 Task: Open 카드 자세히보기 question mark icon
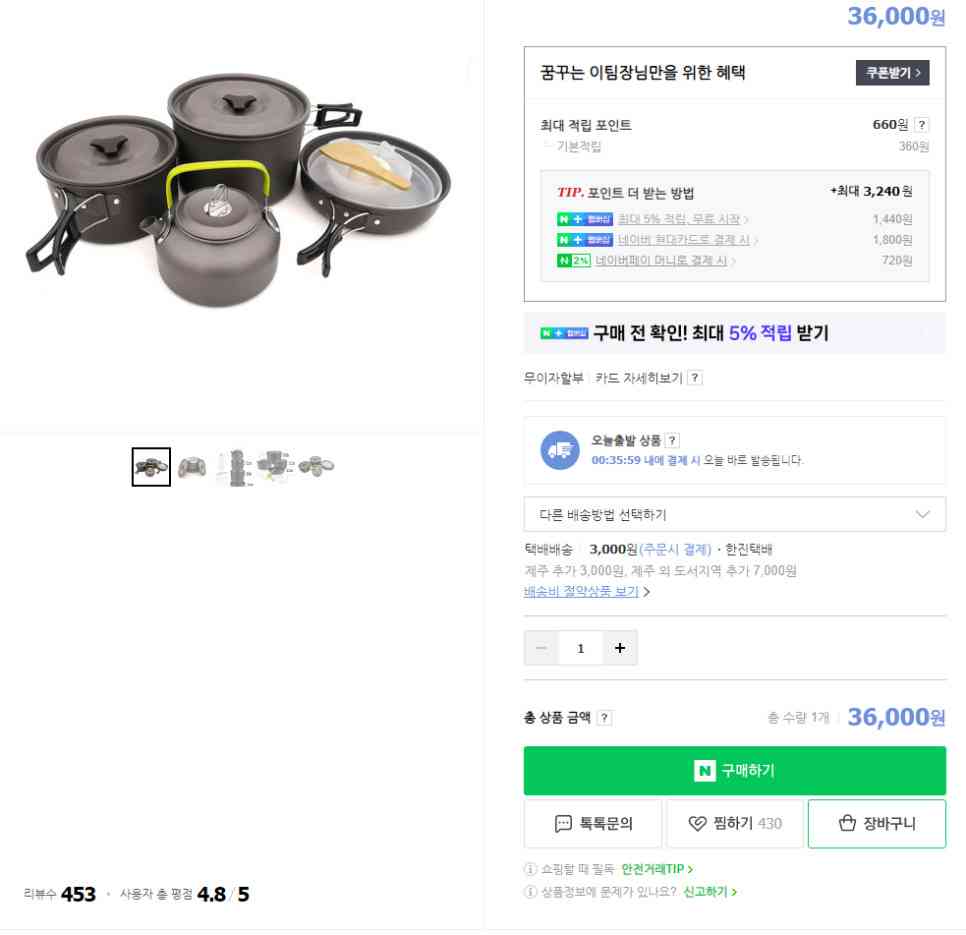[x=695, y=378]
